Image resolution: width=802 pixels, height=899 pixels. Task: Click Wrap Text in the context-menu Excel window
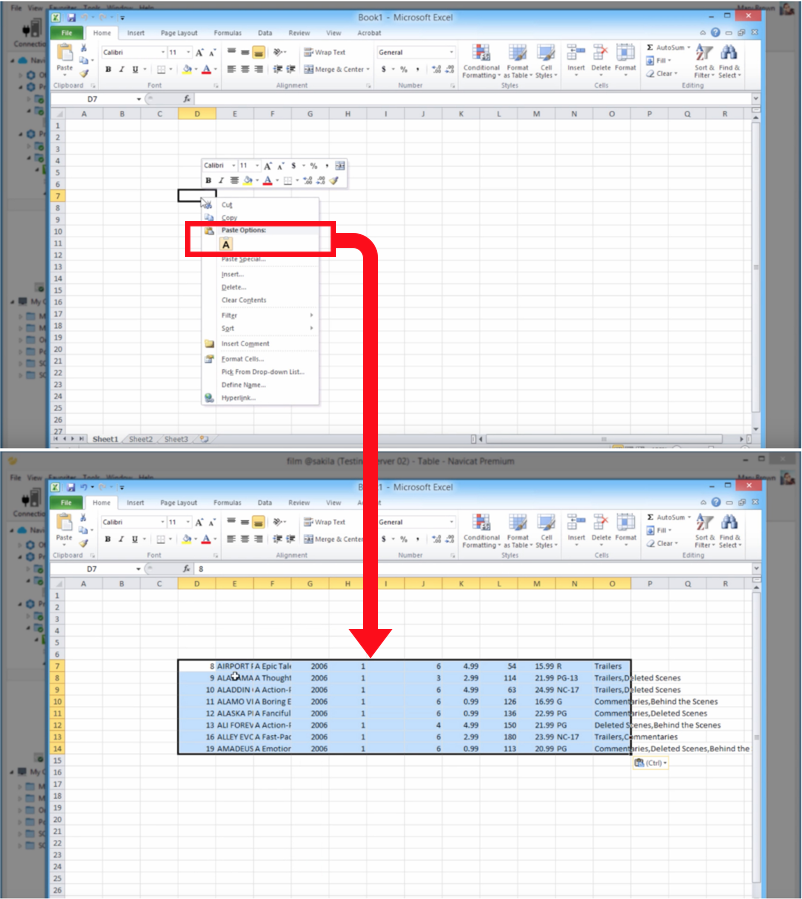324,52
